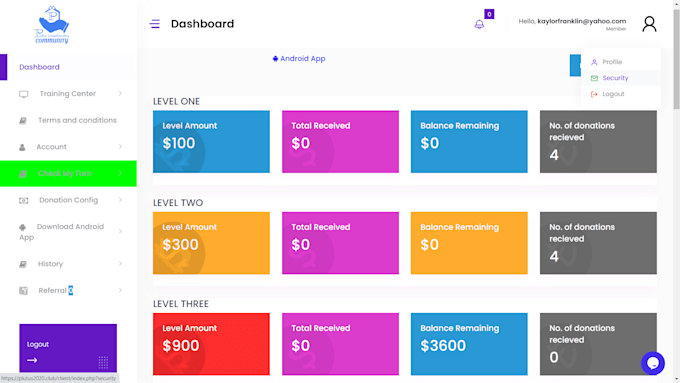
Task: Click the Profile person icon in dropdown
Action: (x=594, y=62)
